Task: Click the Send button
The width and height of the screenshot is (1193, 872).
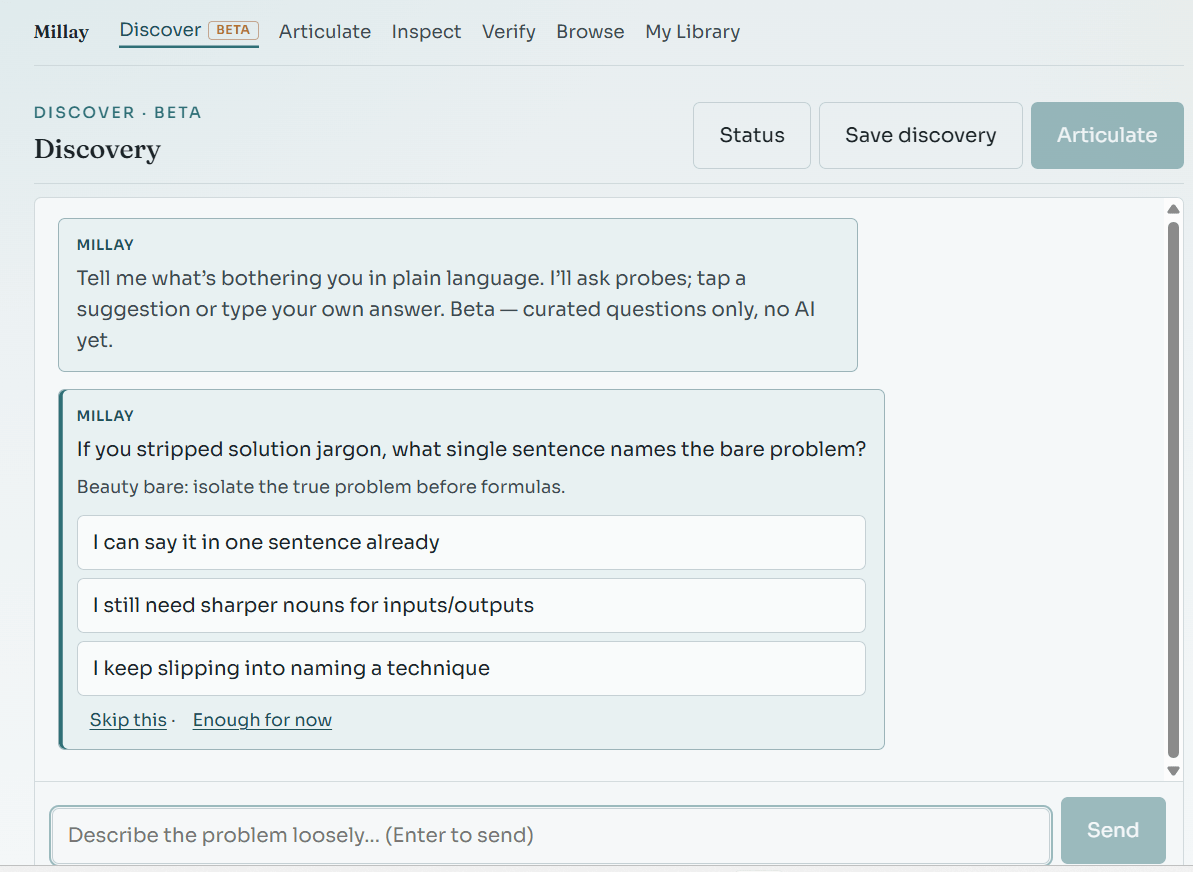Action: [x=1113, y=830]
